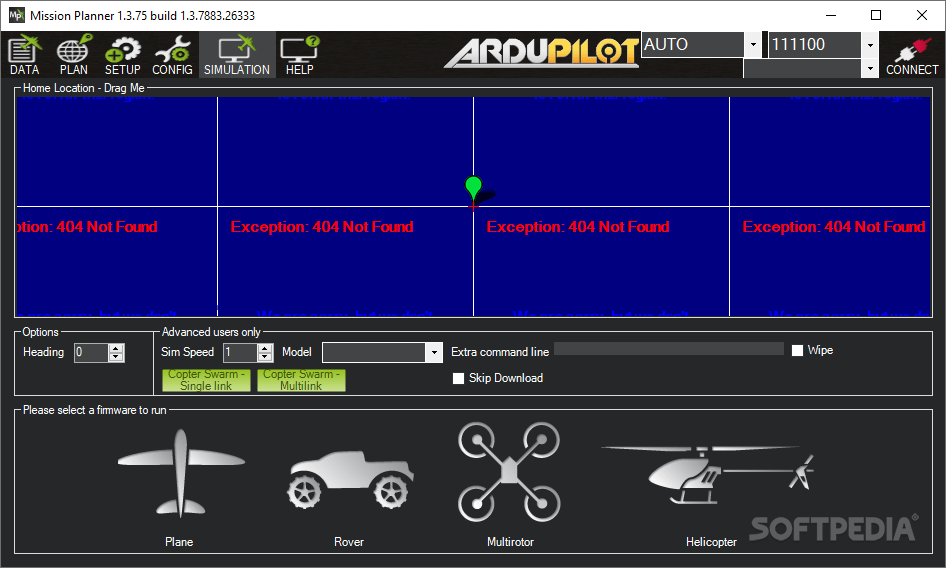Viewport: 946px width, 568px height.
Task: Click the Mission Planner title bar icon
Action: 16,15
